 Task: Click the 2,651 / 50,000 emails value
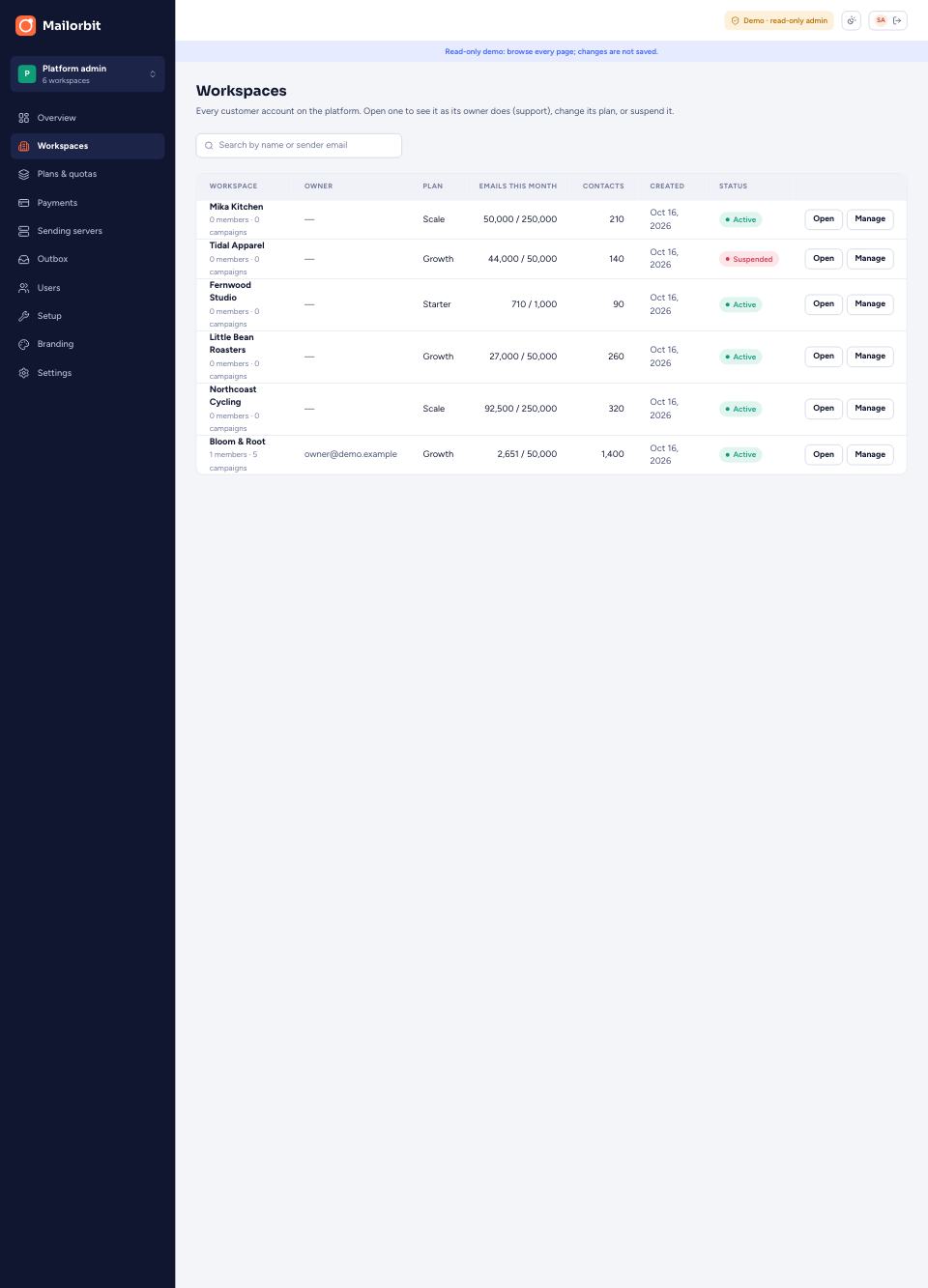click(x=527, y=454)
